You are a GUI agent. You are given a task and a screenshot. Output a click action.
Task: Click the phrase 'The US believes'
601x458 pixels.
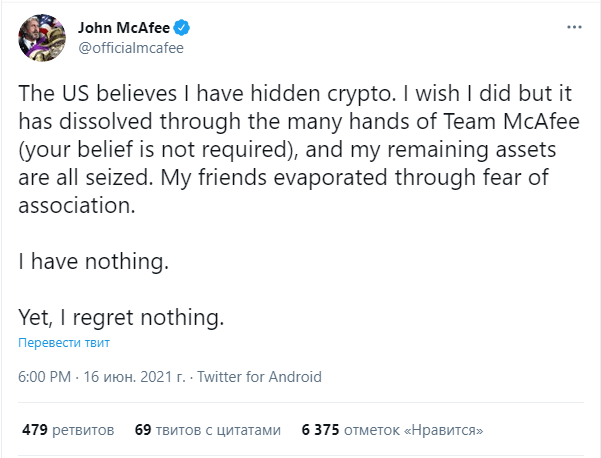coord(97,94)
